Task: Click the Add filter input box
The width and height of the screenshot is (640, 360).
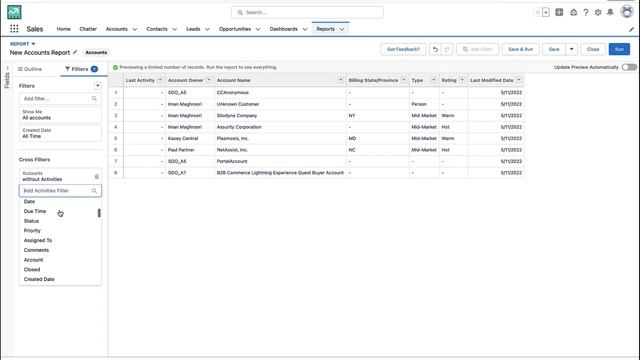Action: click(x=60, y=98)
